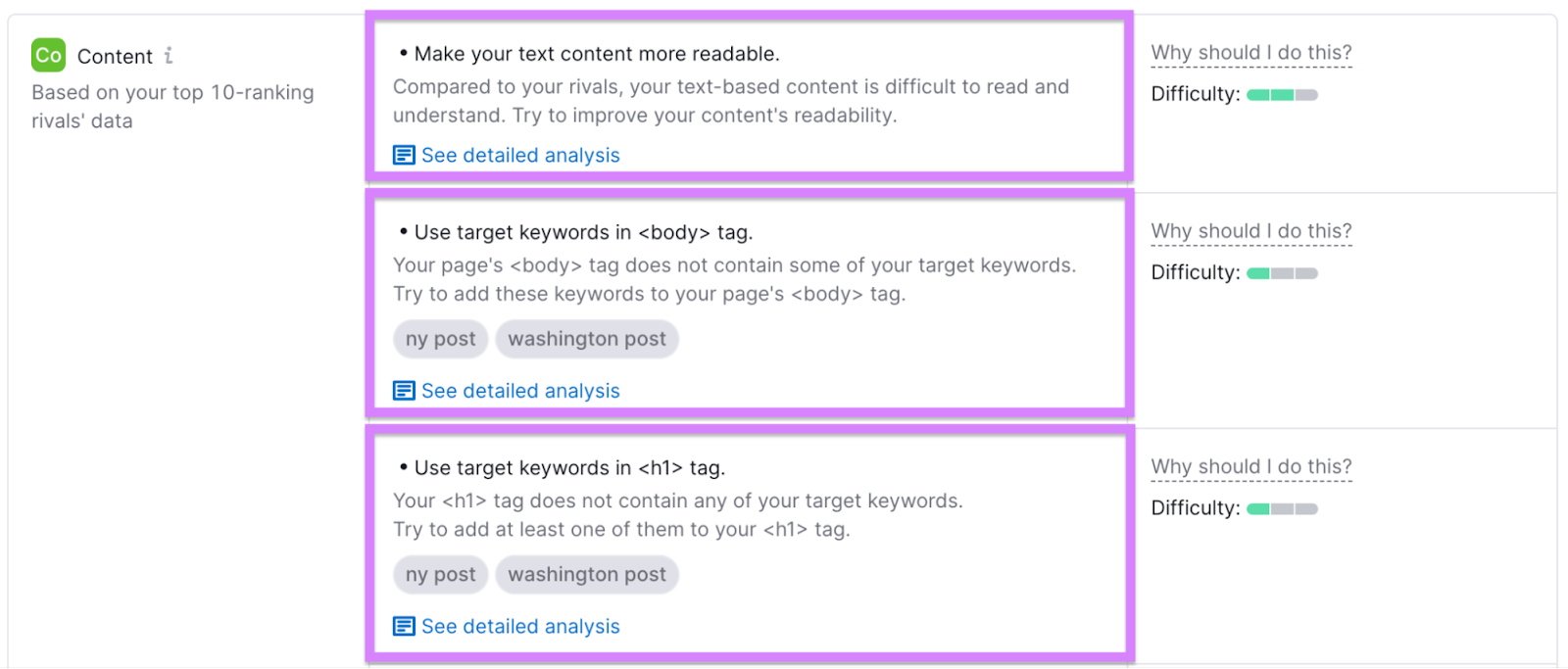Click the green Co content badge icon

[46, 56]
